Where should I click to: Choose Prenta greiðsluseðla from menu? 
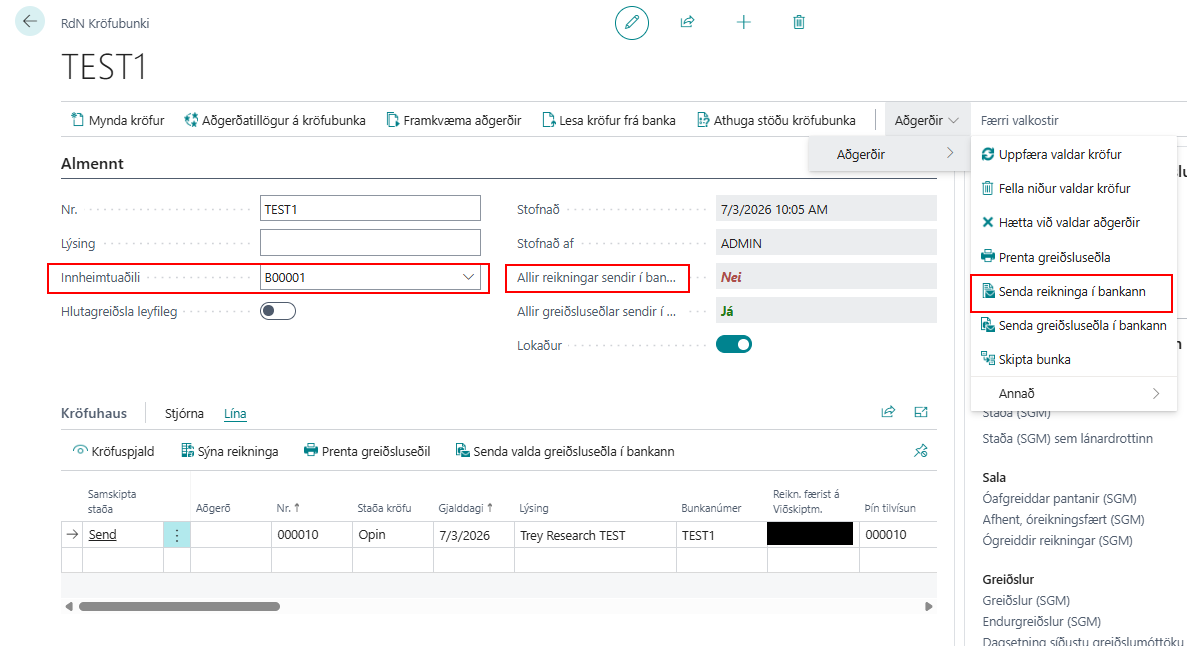[1073, 257]
